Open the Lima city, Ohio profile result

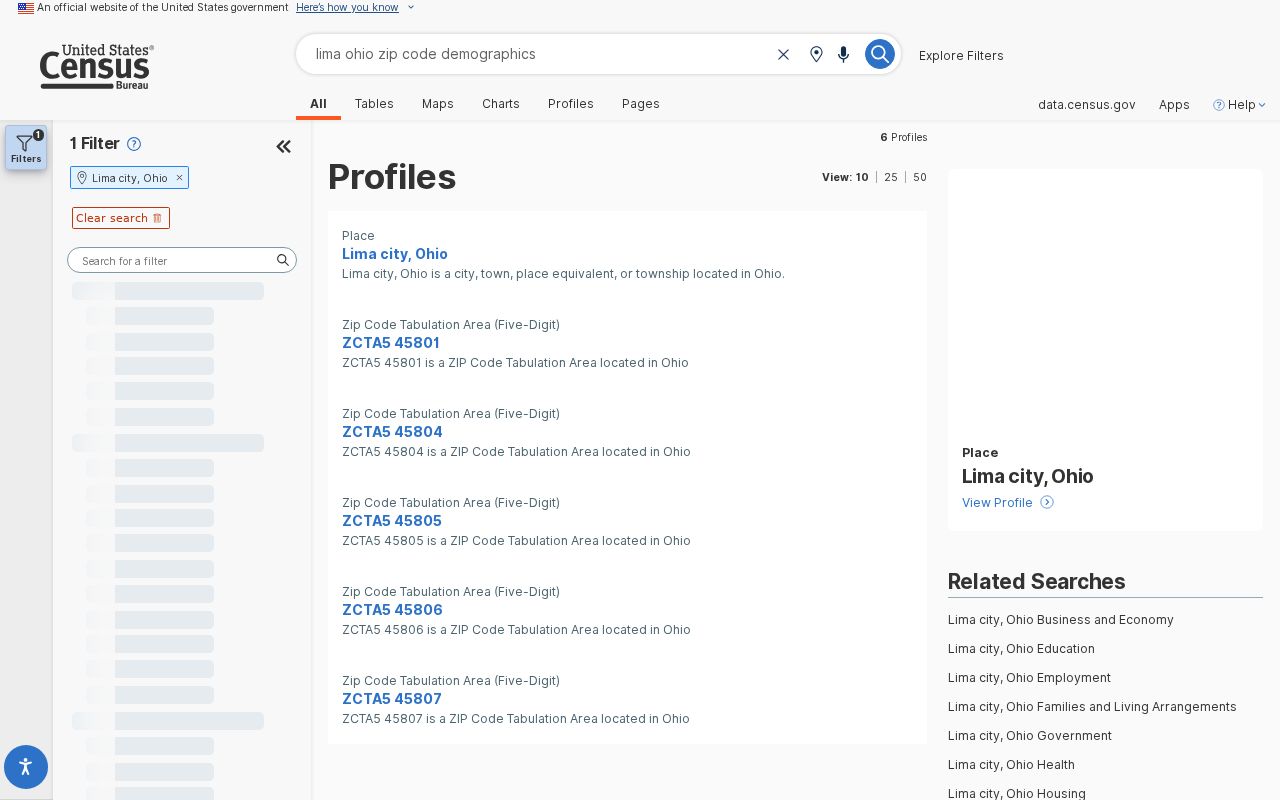(x=395, y=254)
